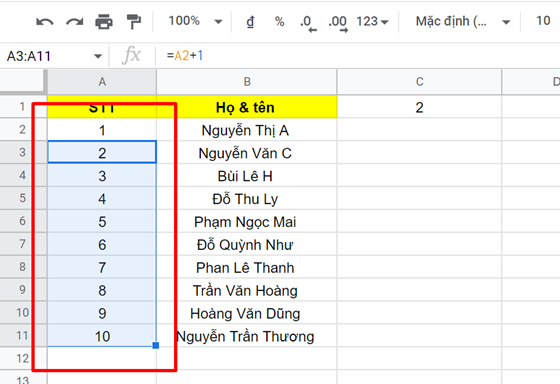The image size is (560, 384).
Task: Select column C header
Action: pos(419,82)
